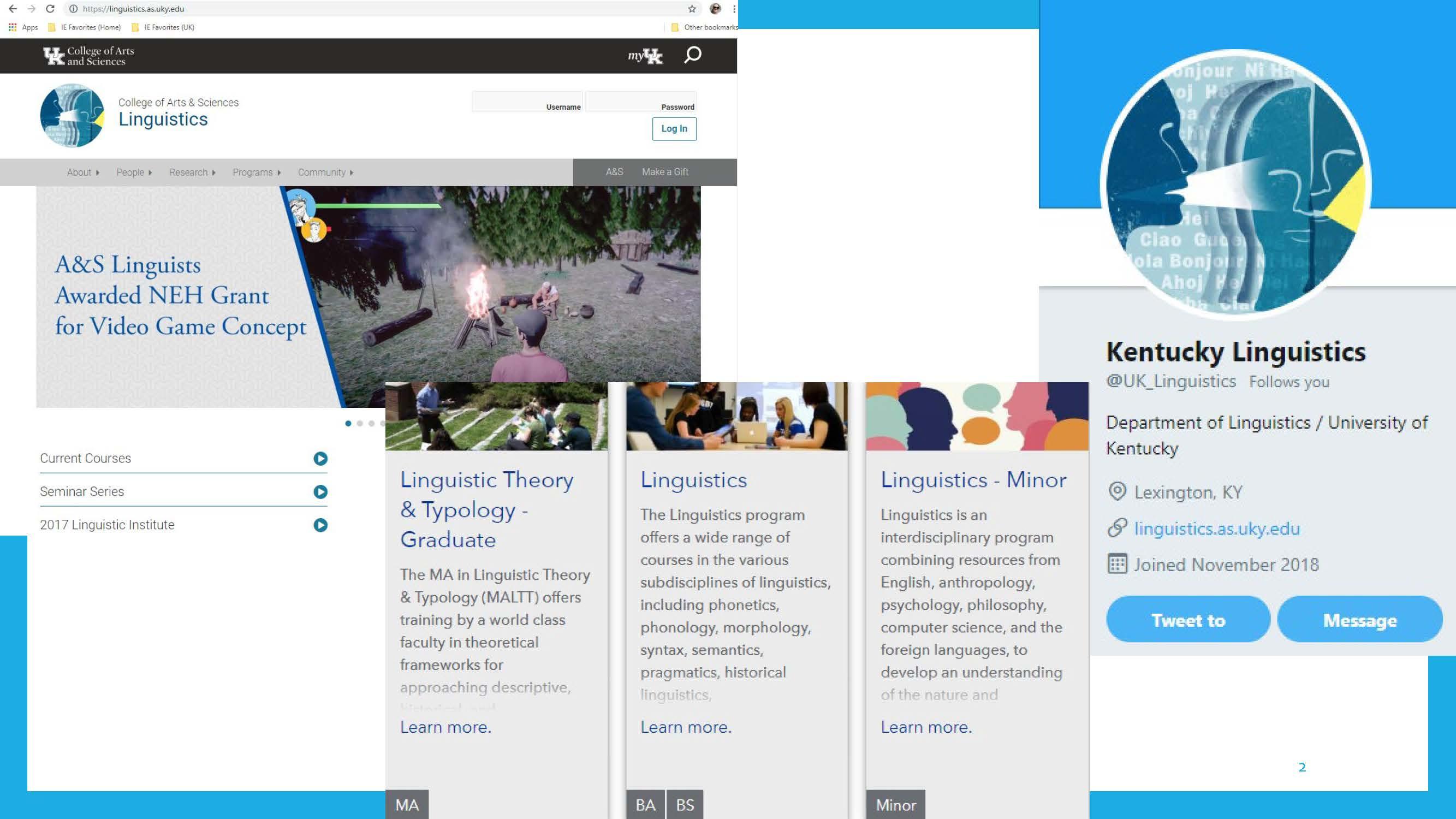Viewport: 1456px width, 819px height.
Task: Open the IE Favorites (Home) bookmark folder
Action: (85, 27)
